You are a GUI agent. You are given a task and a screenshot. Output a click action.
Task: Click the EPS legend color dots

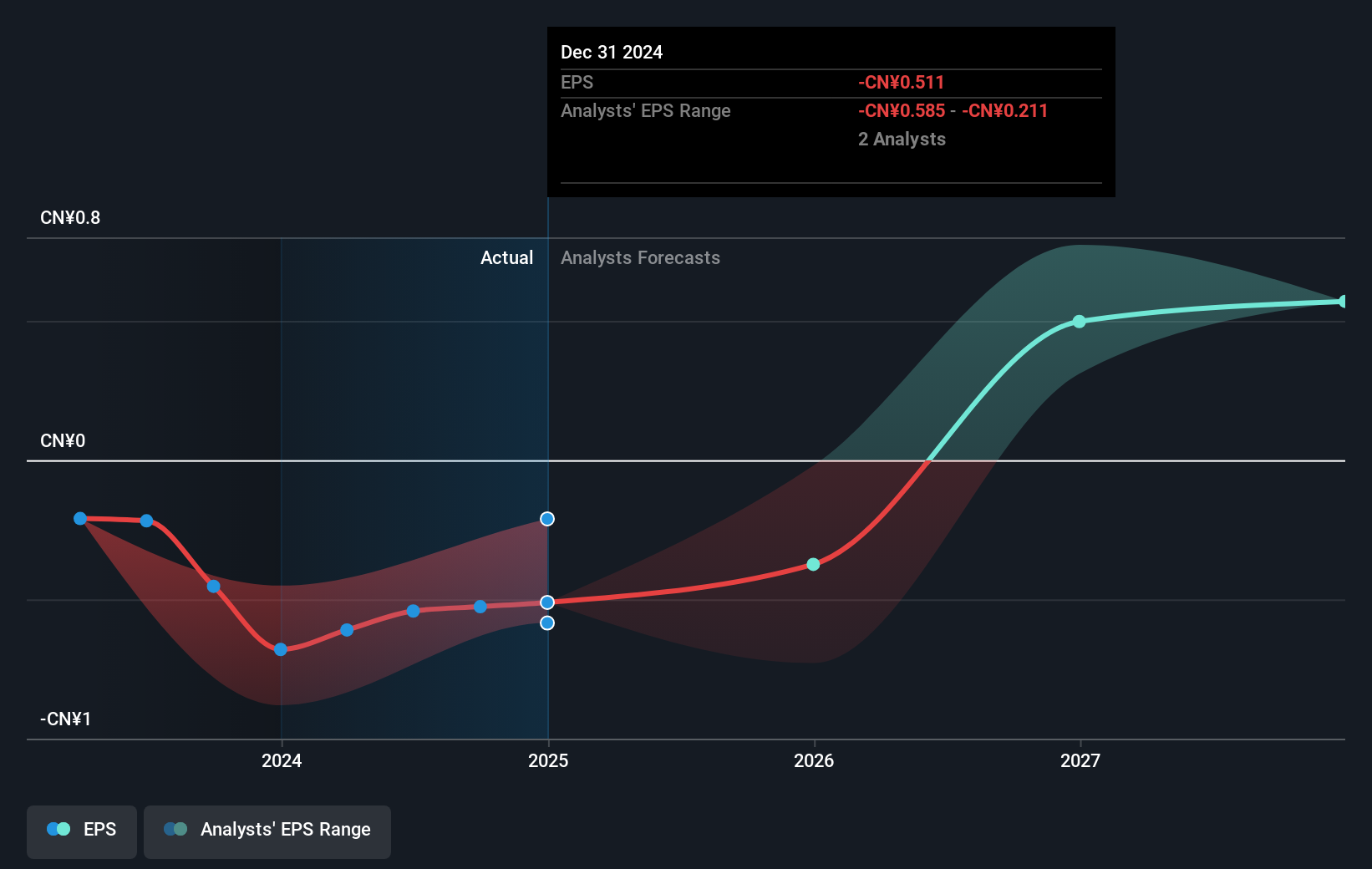(58, 829)
